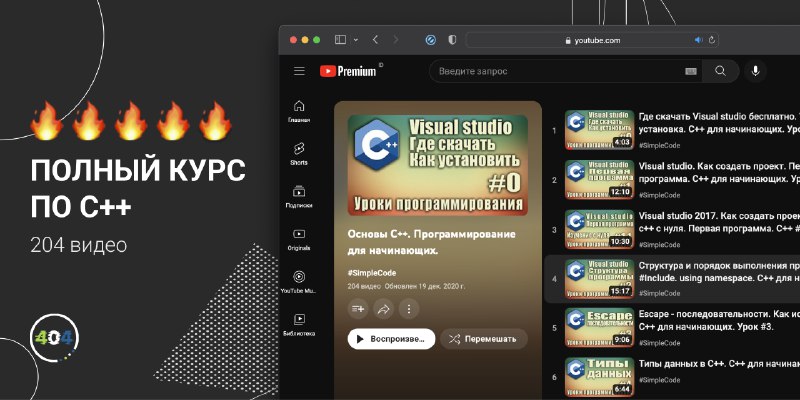This screenshot has width=800, height=400.
Task: Click the 404 circular logo
Action: pos(54,338)
